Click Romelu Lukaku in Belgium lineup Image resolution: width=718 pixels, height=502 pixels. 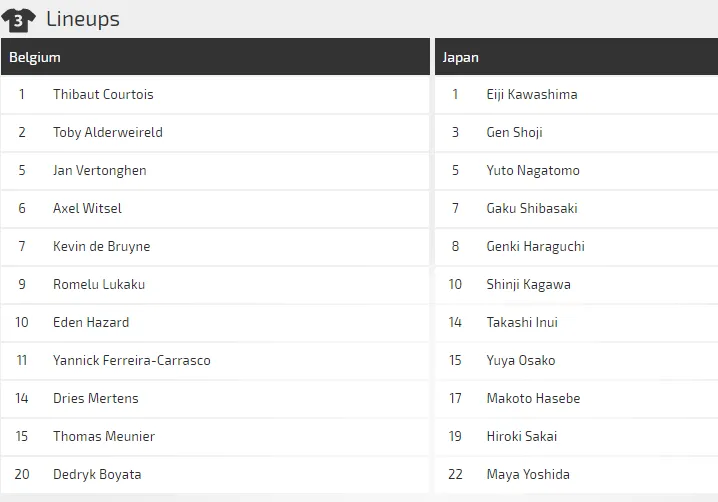99,285
